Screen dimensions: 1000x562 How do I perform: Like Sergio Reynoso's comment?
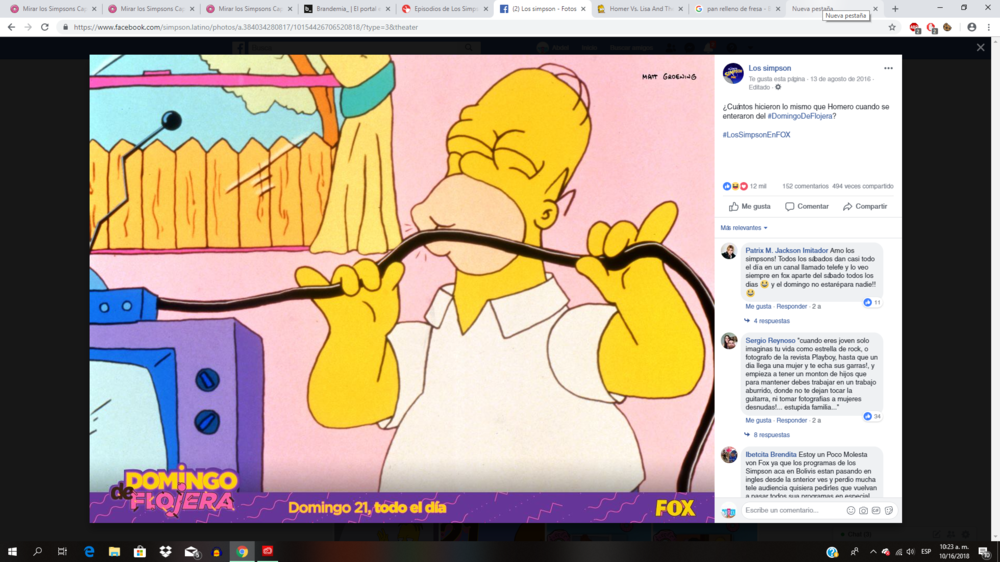(x=758, y=420)
